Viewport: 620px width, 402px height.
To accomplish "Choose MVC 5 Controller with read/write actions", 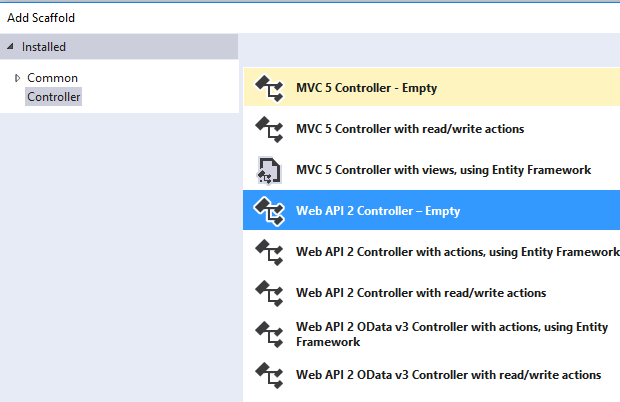I will tap(410, 129).
